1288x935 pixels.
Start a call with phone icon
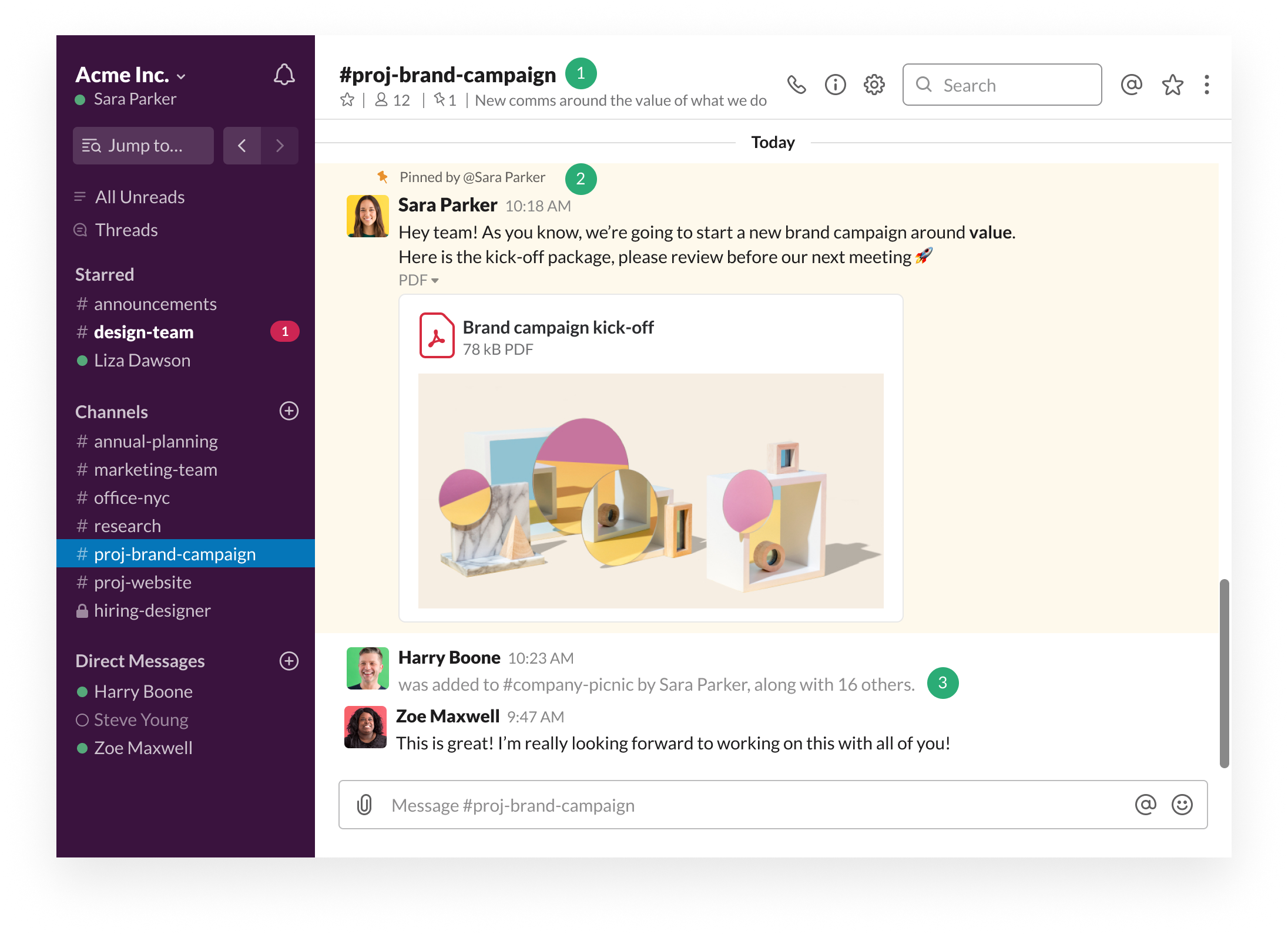pos(796,85)
